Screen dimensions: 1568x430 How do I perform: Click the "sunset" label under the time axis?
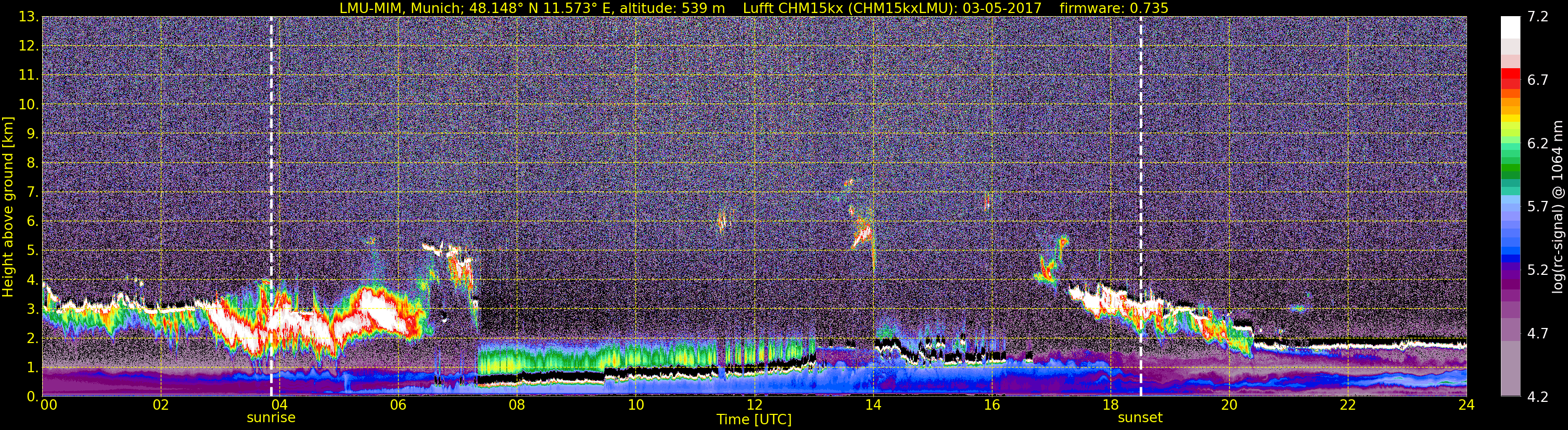tap(1140, 418)
